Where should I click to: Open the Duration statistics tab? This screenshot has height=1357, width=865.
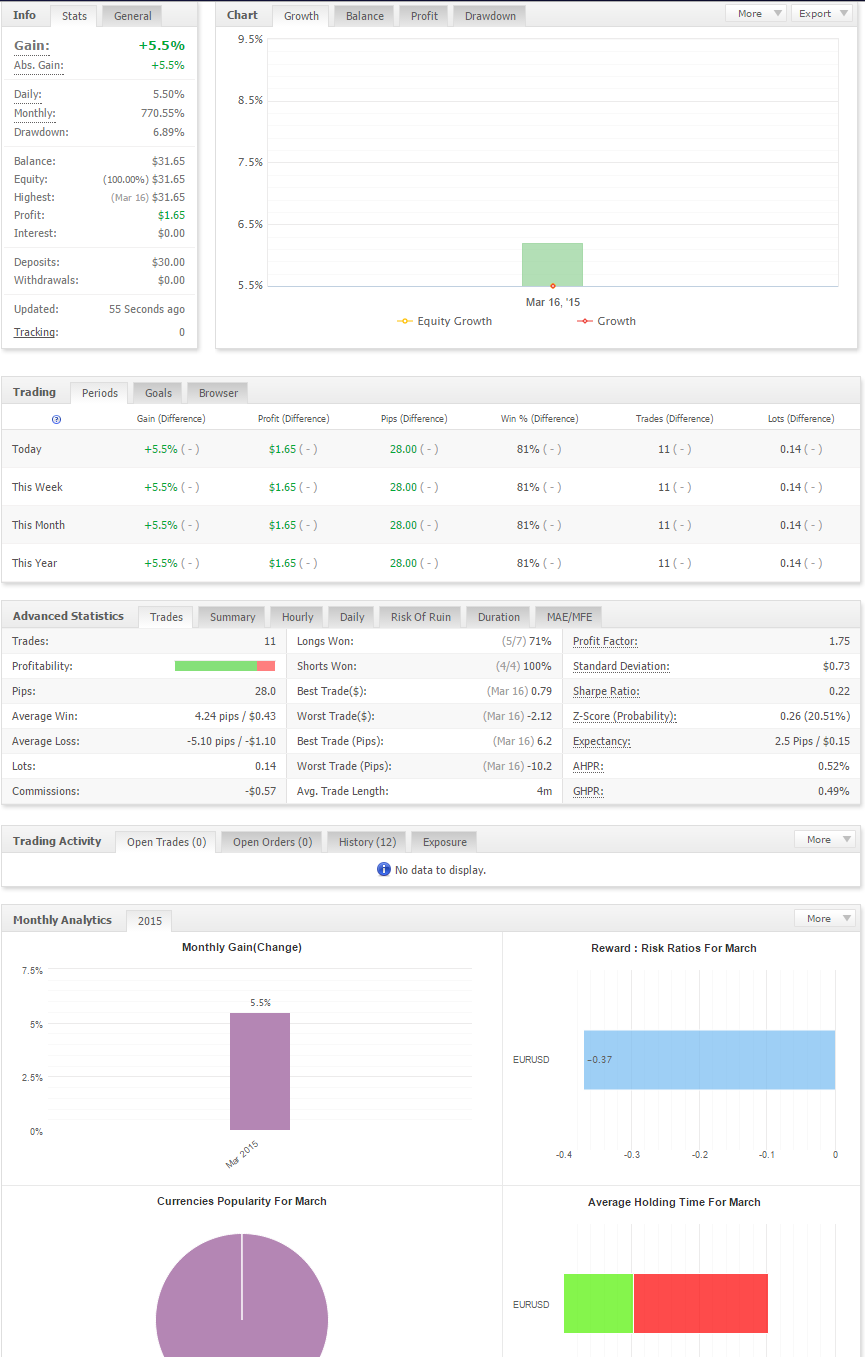point(498,617)
